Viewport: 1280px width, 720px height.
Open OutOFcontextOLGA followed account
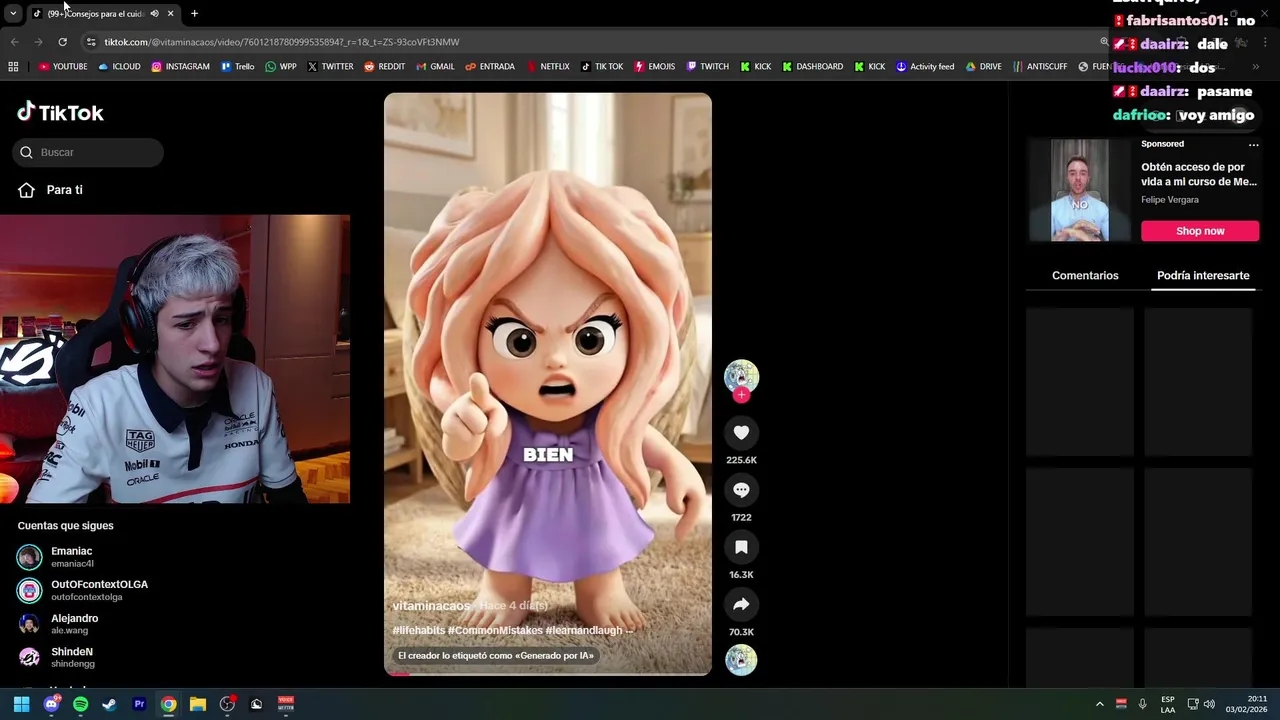click(82, 590)
